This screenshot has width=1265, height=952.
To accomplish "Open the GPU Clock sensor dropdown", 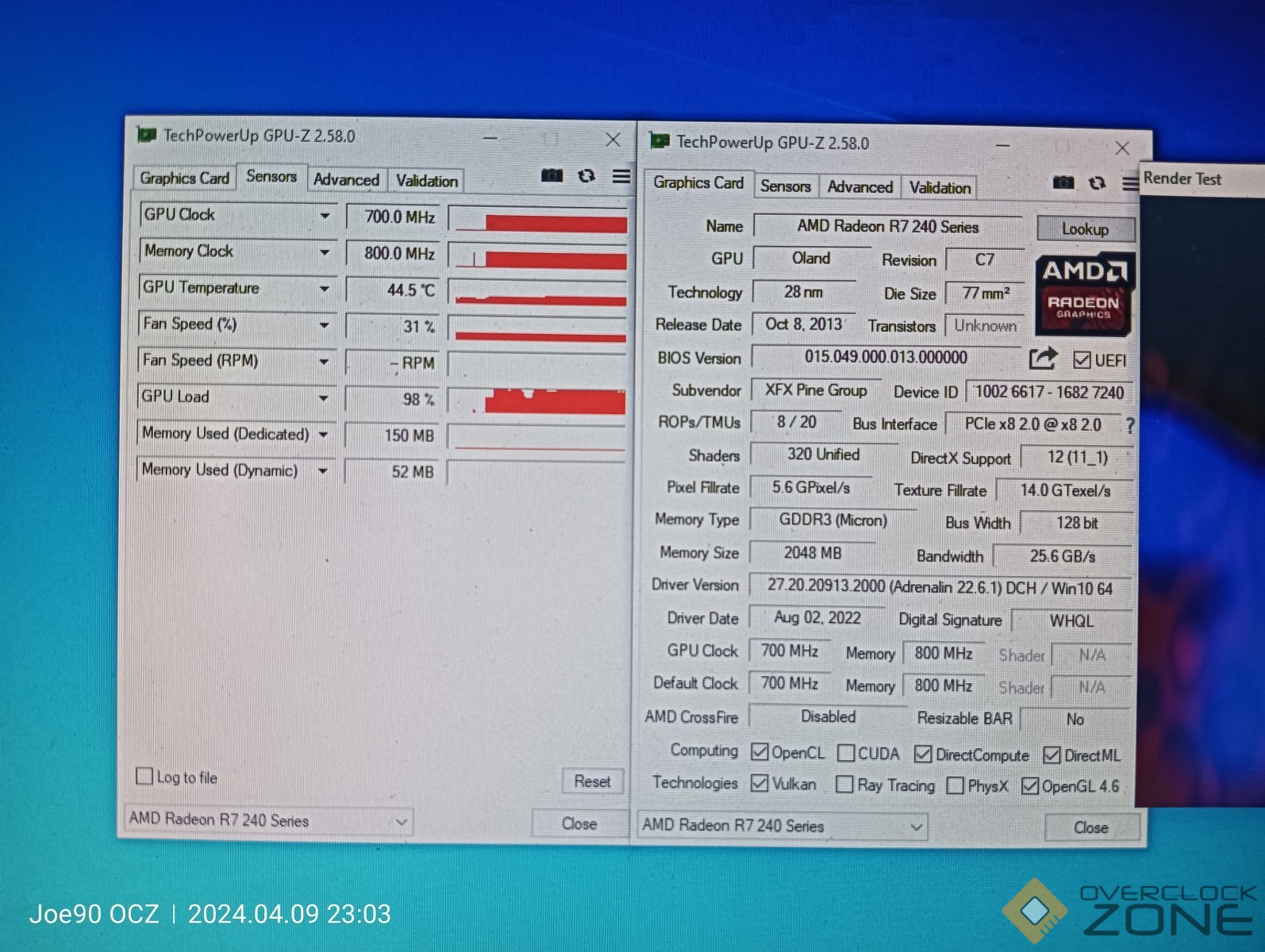I will (x=325, y=216).
